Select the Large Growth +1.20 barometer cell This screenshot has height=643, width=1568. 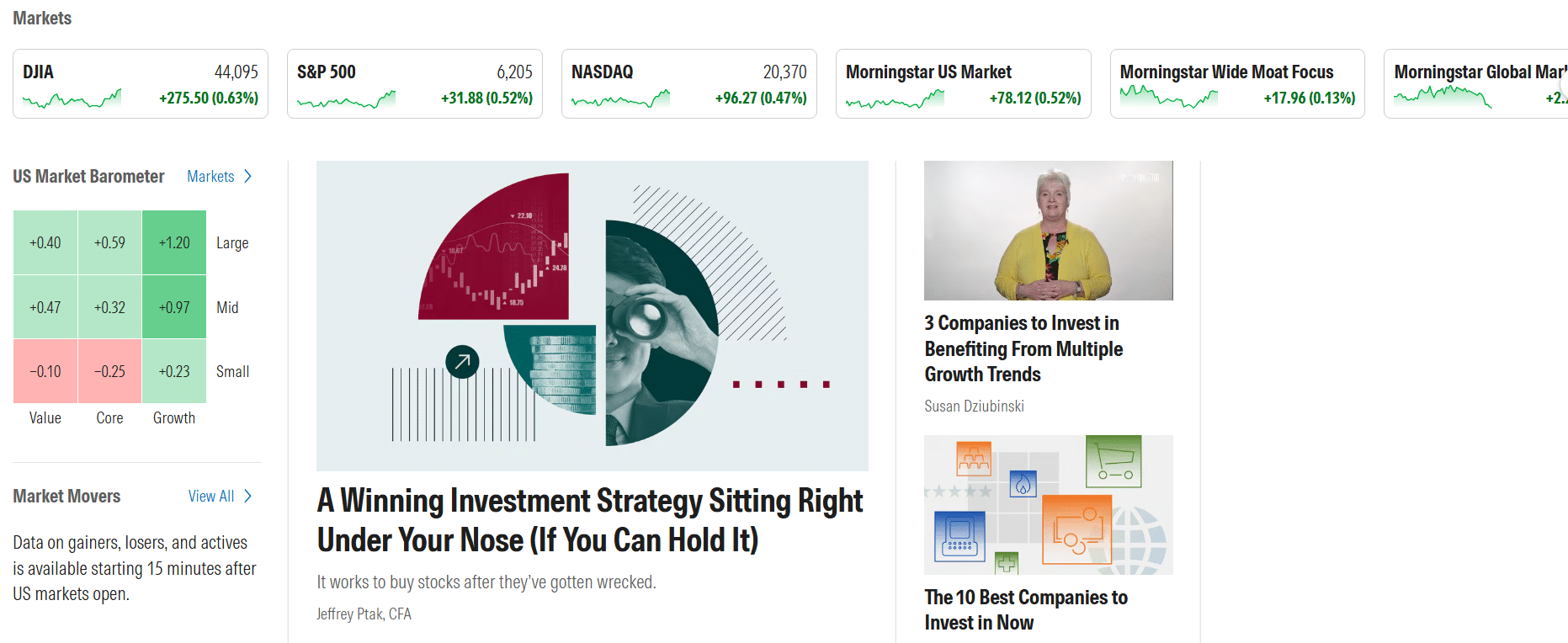(174, 242)
